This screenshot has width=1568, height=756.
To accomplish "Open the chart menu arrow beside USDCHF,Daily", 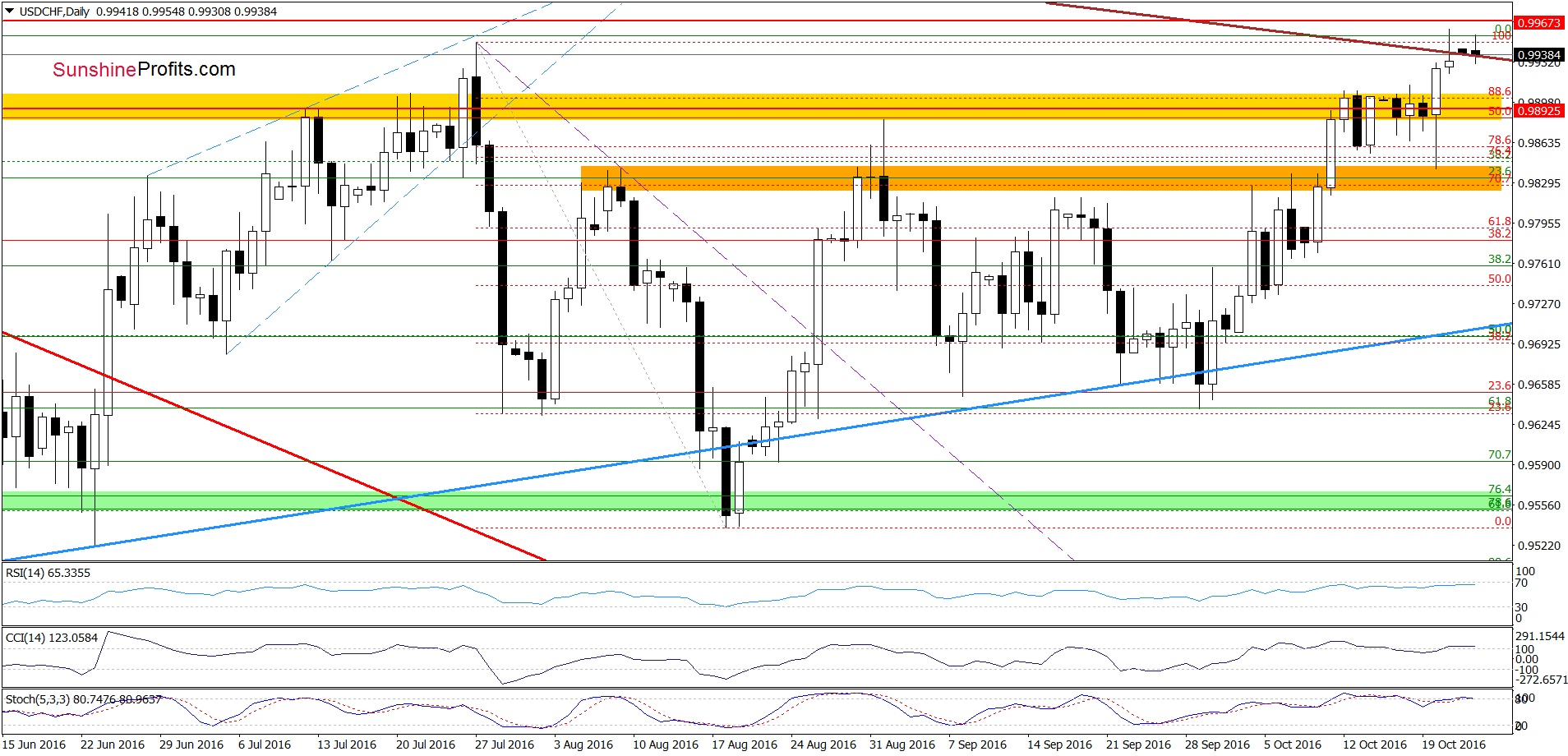I will (10, 12).
